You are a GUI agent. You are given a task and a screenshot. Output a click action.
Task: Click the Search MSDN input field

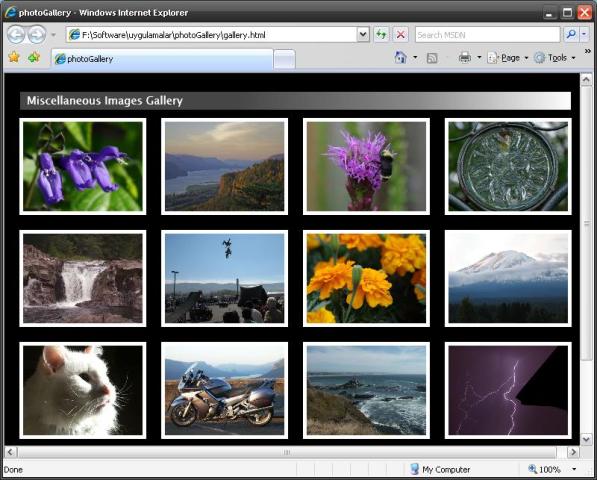[x=487, y=35]
